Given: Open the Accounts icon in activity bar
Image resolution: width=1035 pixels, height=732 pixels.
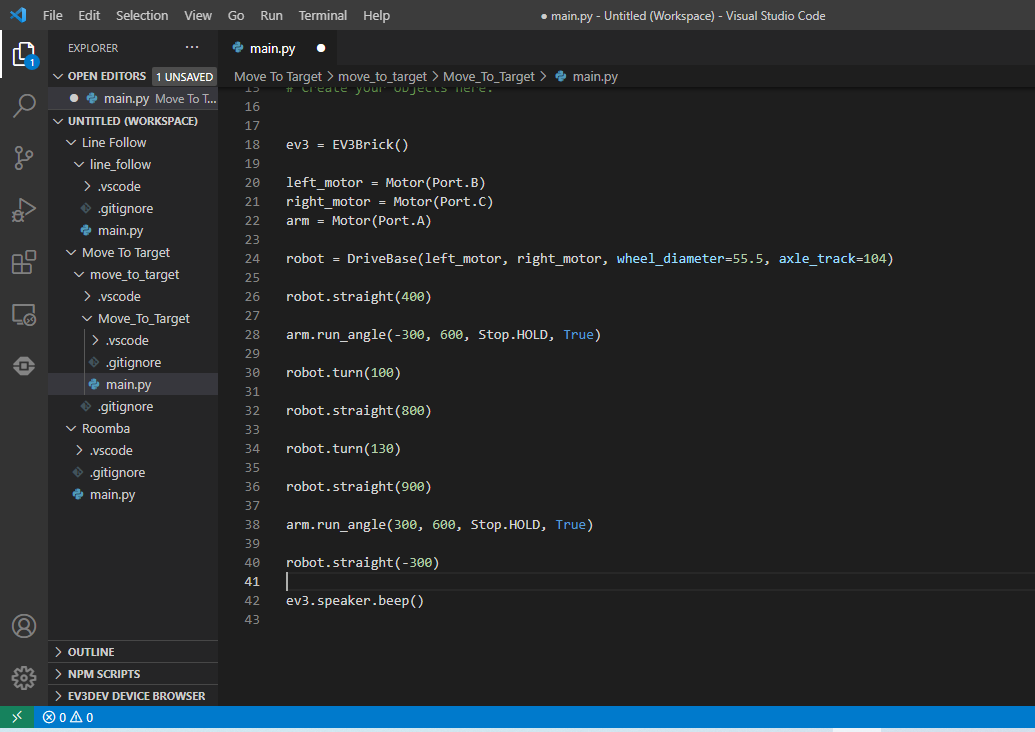Looking at the screenshot, I should pos(24,626).
